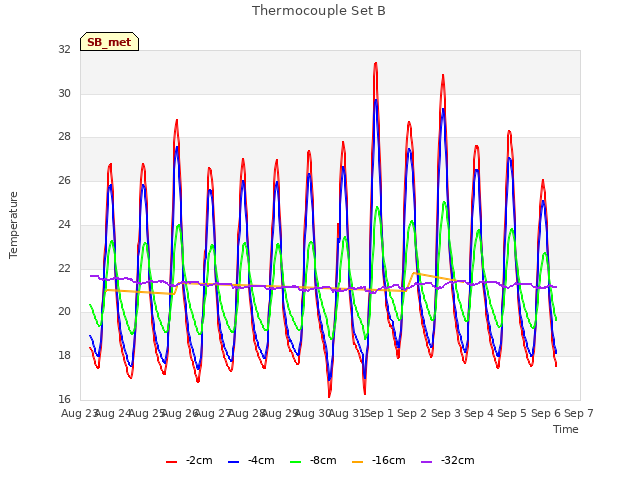Click the red -2cm legend color marker
640x480 pixels.
(171, 462)
